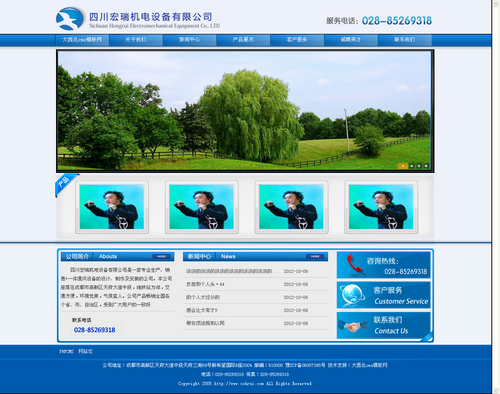The height and width of the screenshot is (394, 500).
Task: Click MORE button in the News header
Action: (315, 256)
